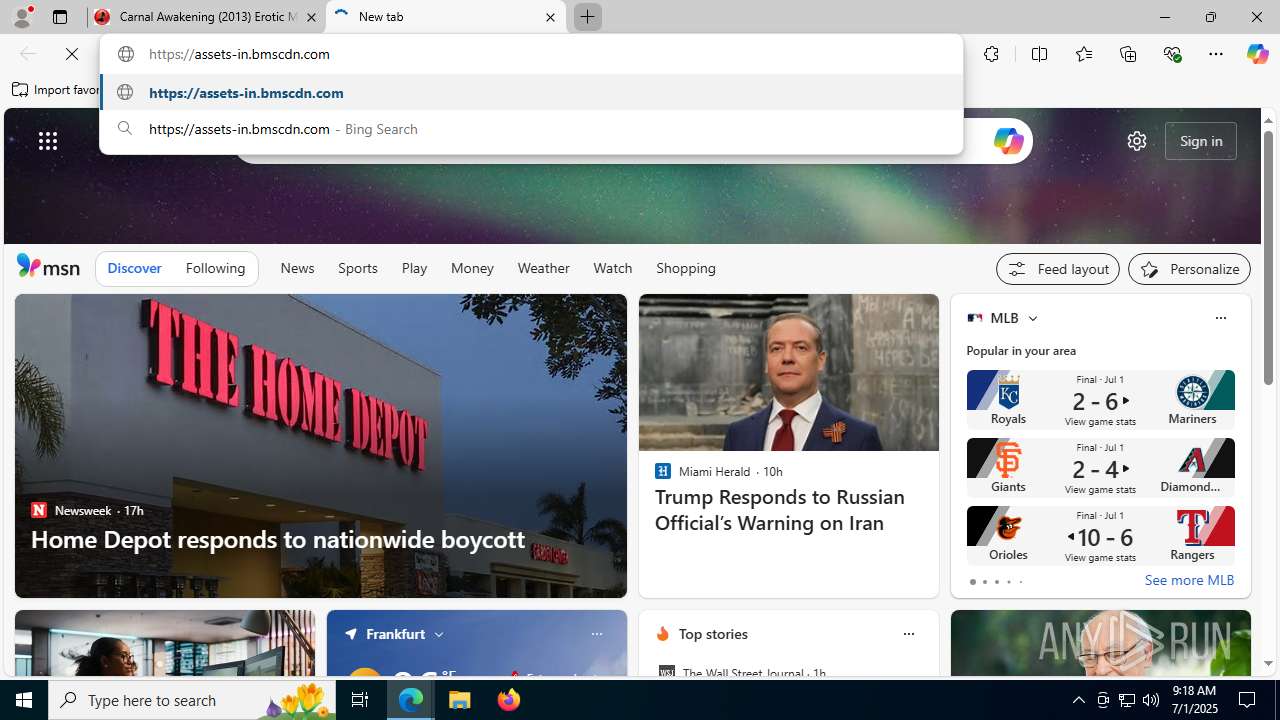Open the Sports section
The height and width of the screenshot is (720, 1280).
(x=357, y=268)
